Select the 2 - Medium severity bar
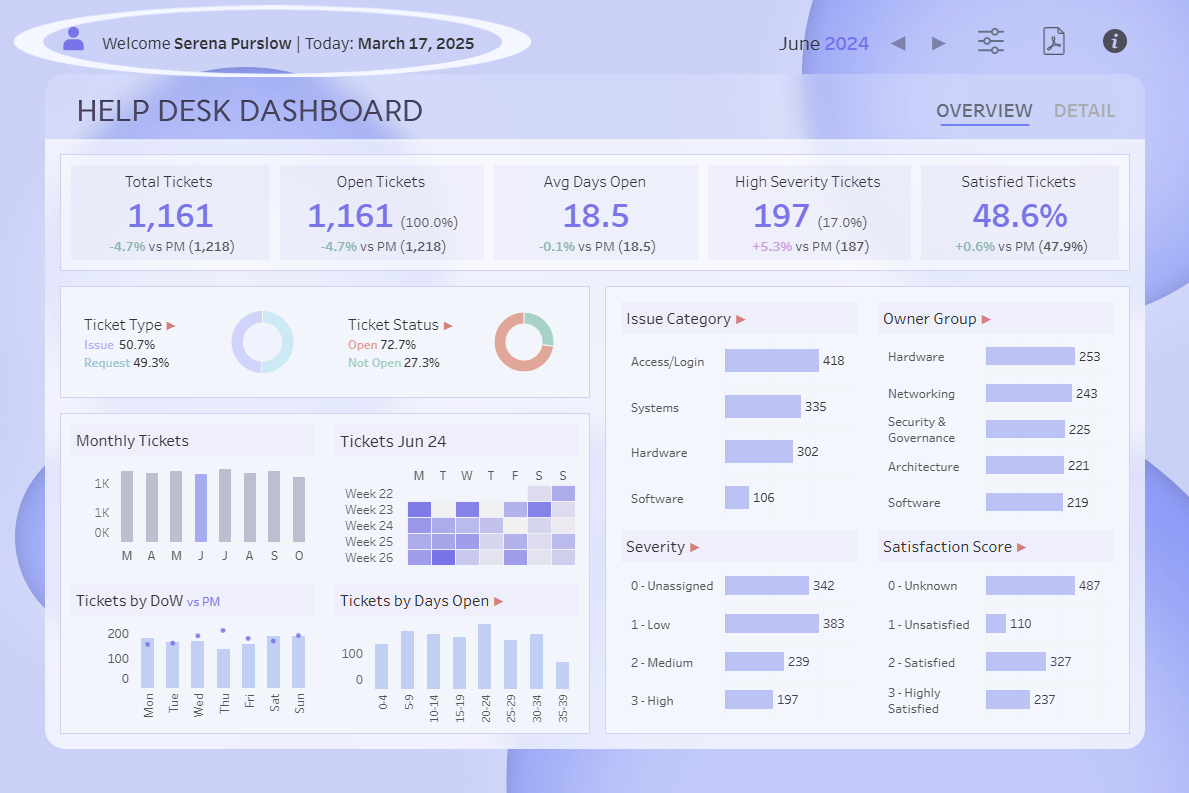 (x=754, y=661)
